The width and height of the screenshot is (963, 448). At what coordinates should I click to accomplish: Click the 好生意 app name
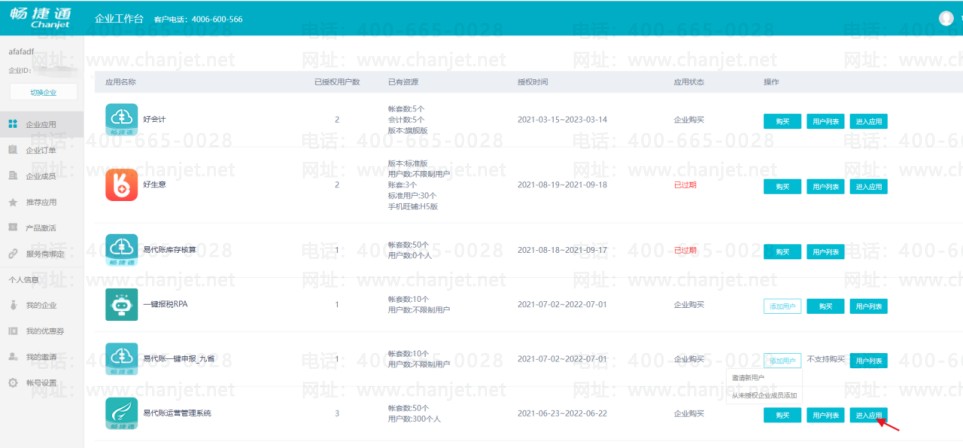(x=154, y=185)
